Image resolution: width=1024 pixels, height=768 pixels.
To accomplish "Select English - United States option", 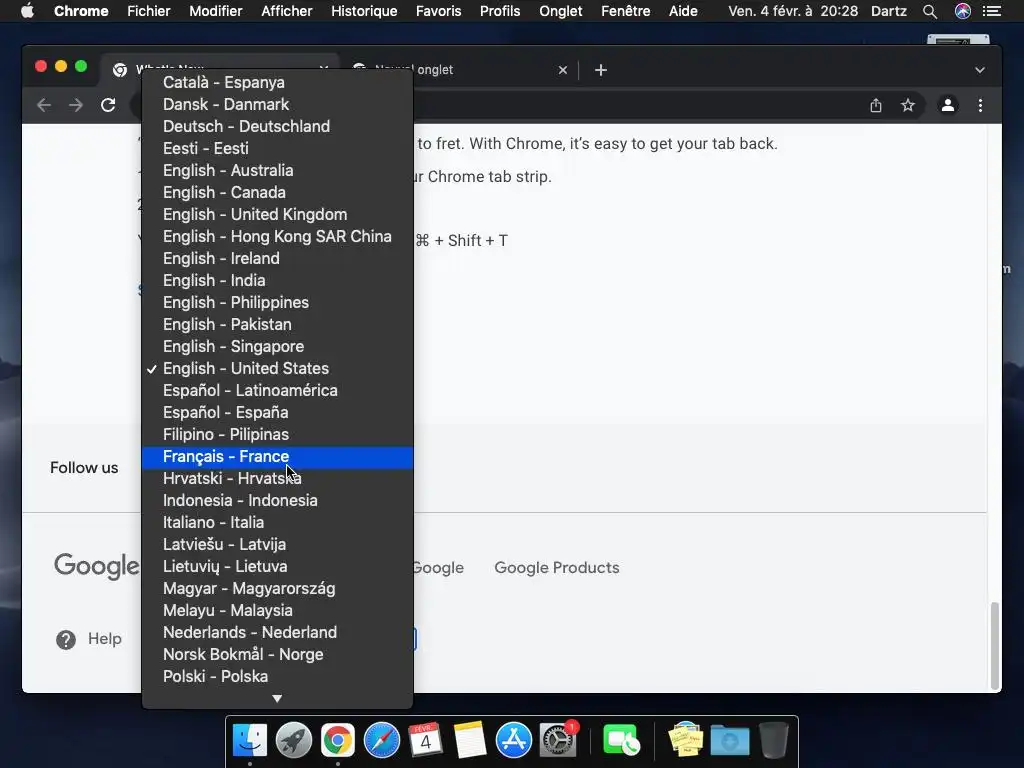I will (277, 368).
